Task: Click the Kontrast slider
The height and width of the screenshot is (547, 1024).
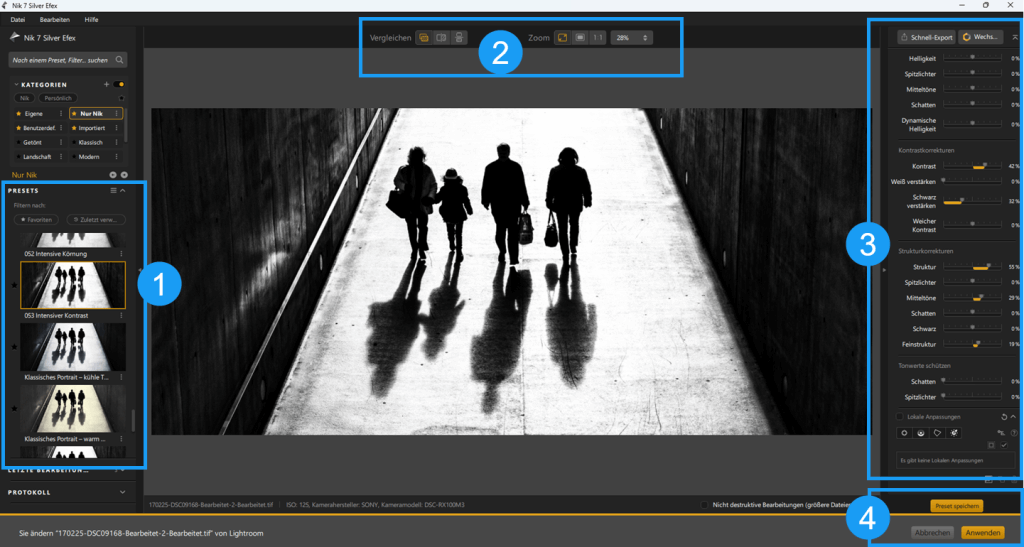Action: click(x=972, y=166)
